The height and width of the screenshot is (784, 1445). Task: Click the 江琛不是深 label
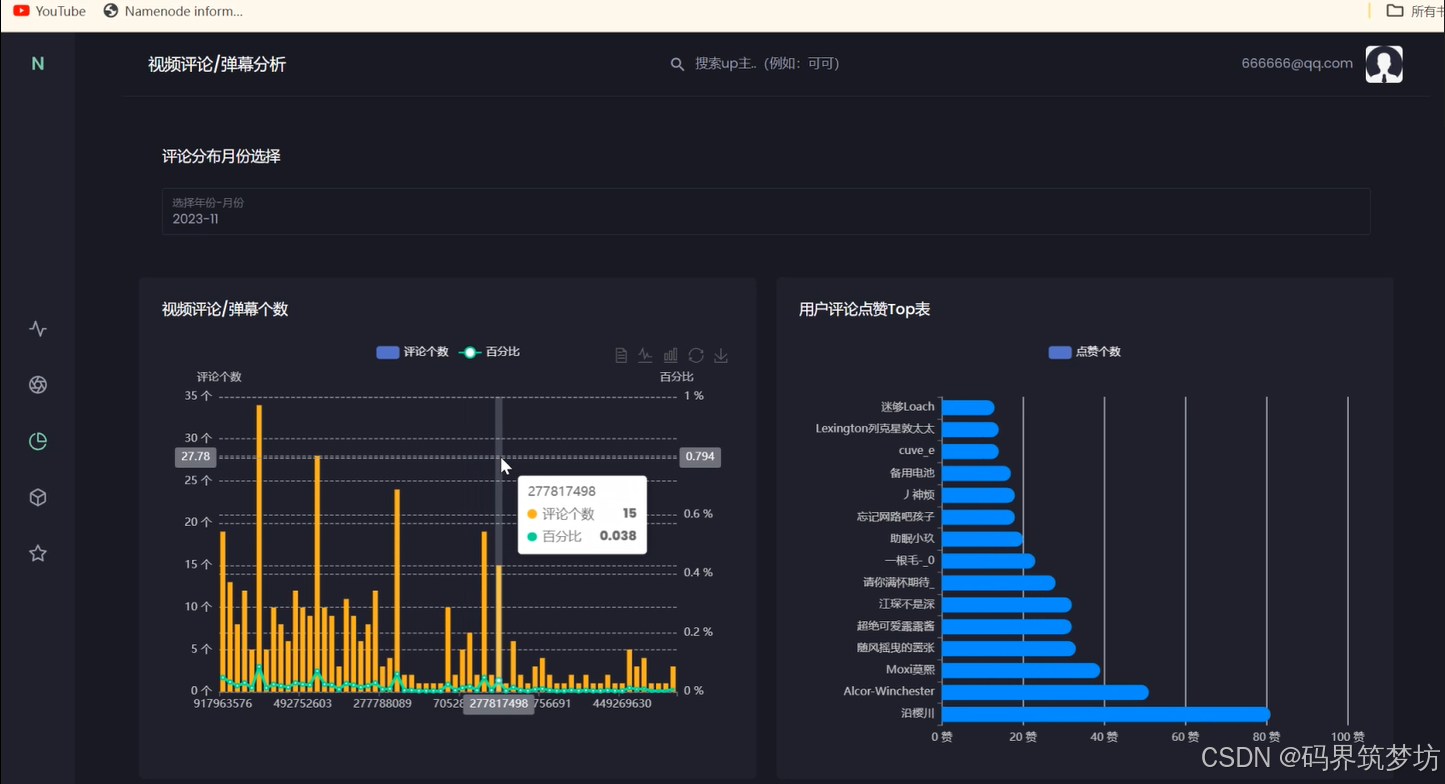(x=907, y=604)
